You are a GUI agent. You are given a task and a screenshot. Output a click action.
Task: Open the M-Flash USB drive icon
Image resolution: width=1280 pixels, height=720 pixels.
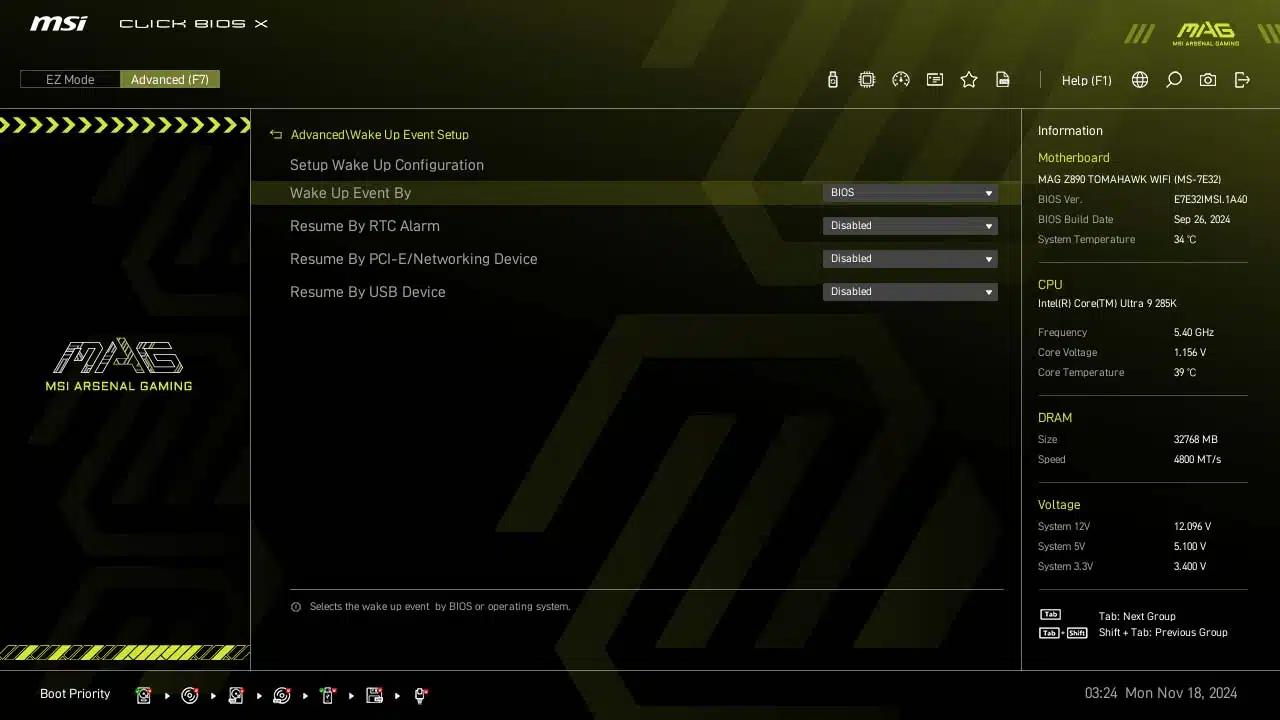(x=832, y=80)
